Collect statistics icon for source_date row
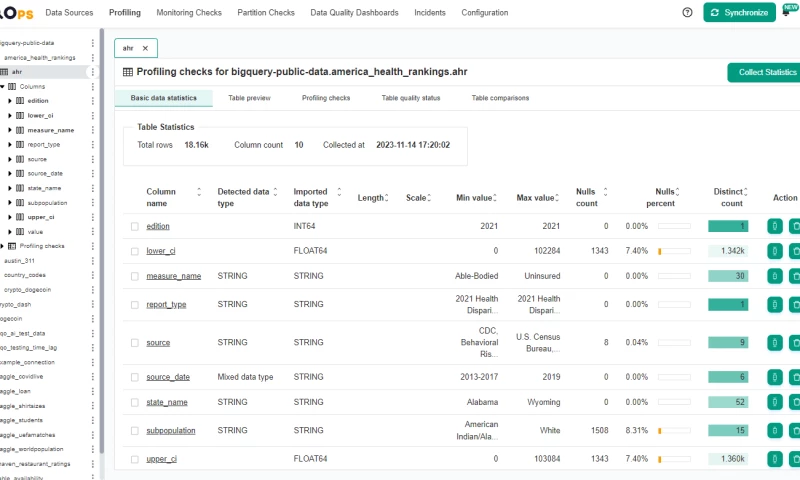 click(774, 377)
